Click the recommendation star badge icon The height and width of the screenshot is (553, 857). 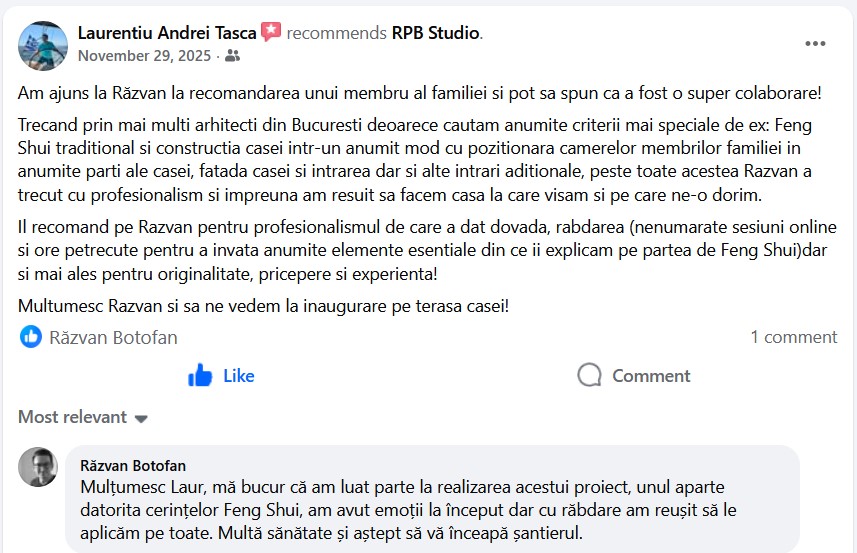(271, 33)
